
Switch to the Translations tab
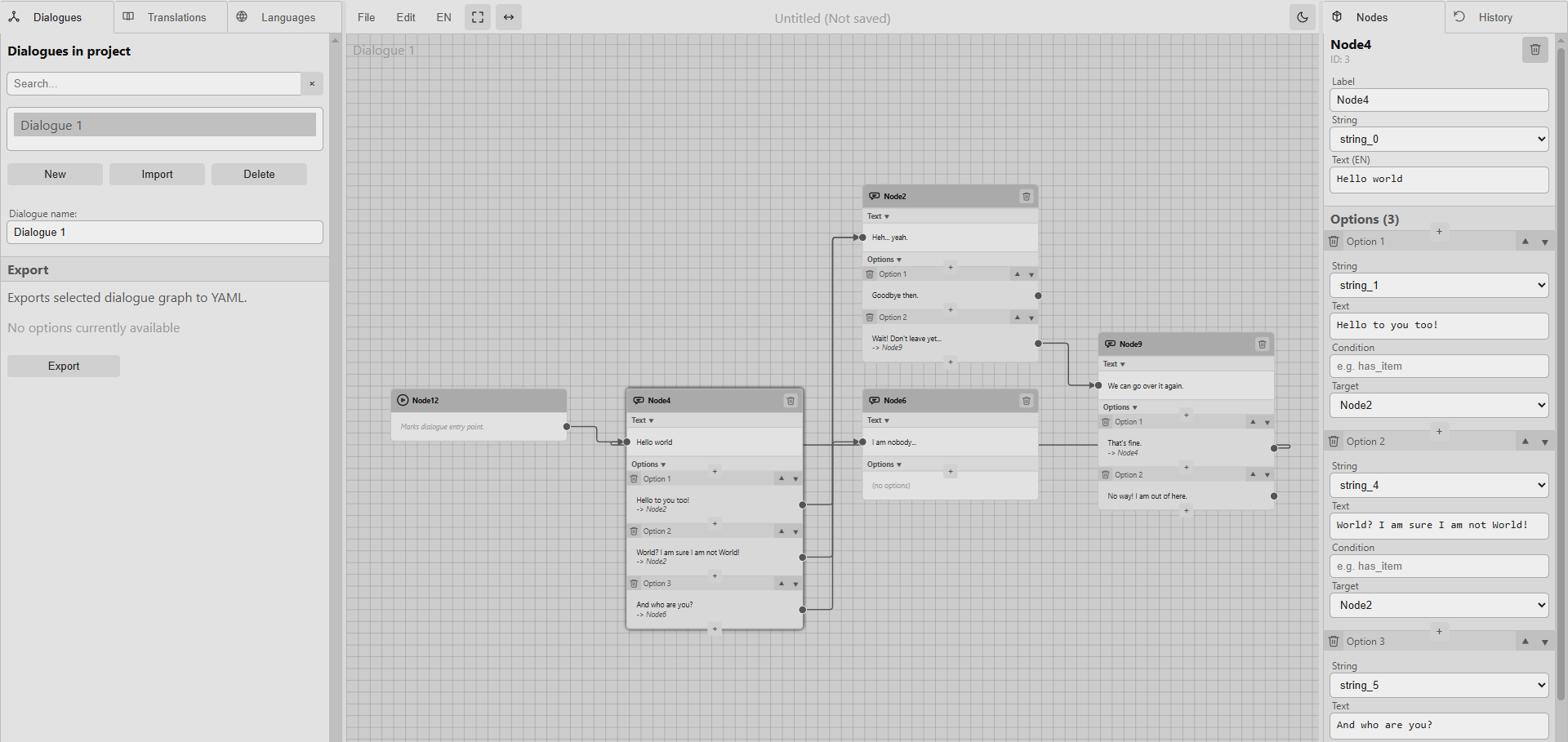coord(171,17)
